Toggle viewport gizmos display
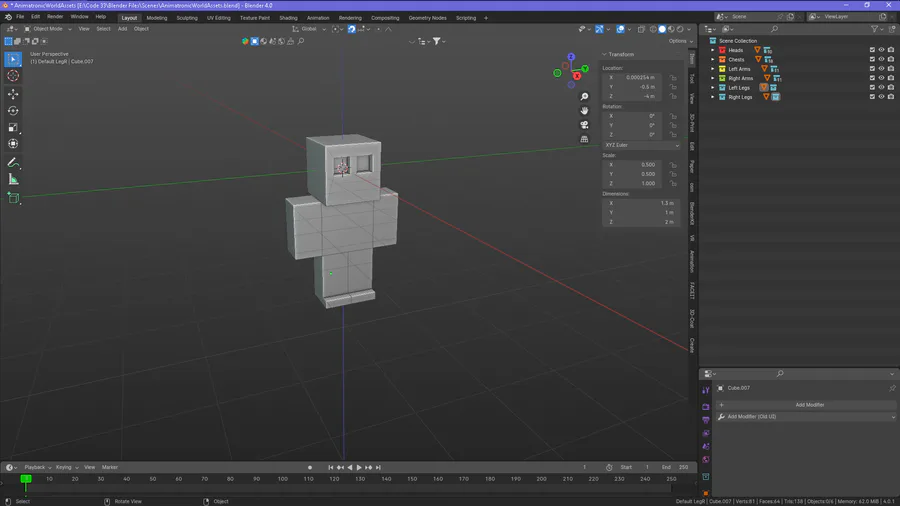This screenshot has height=506, width=900. pos(599,29)
